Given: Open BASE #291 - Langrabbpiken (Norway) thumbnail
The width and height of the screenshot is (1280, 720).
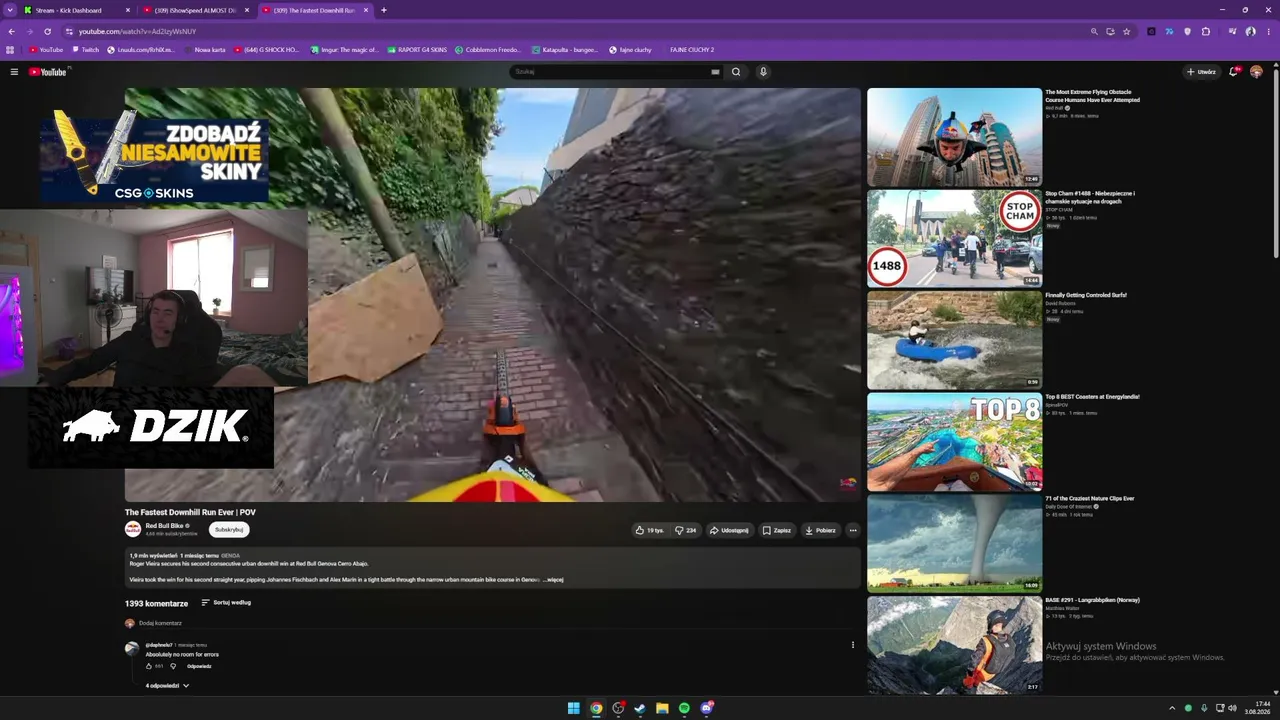Looking at the screenshot, I should 954,645.
